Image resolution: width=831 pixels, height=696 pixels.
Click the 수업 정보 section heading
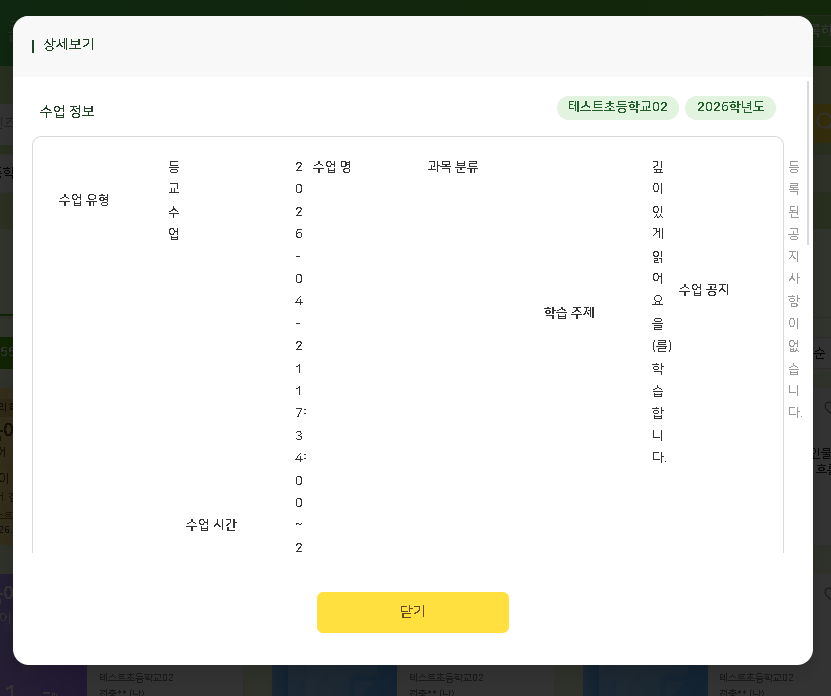click(67, 111)
